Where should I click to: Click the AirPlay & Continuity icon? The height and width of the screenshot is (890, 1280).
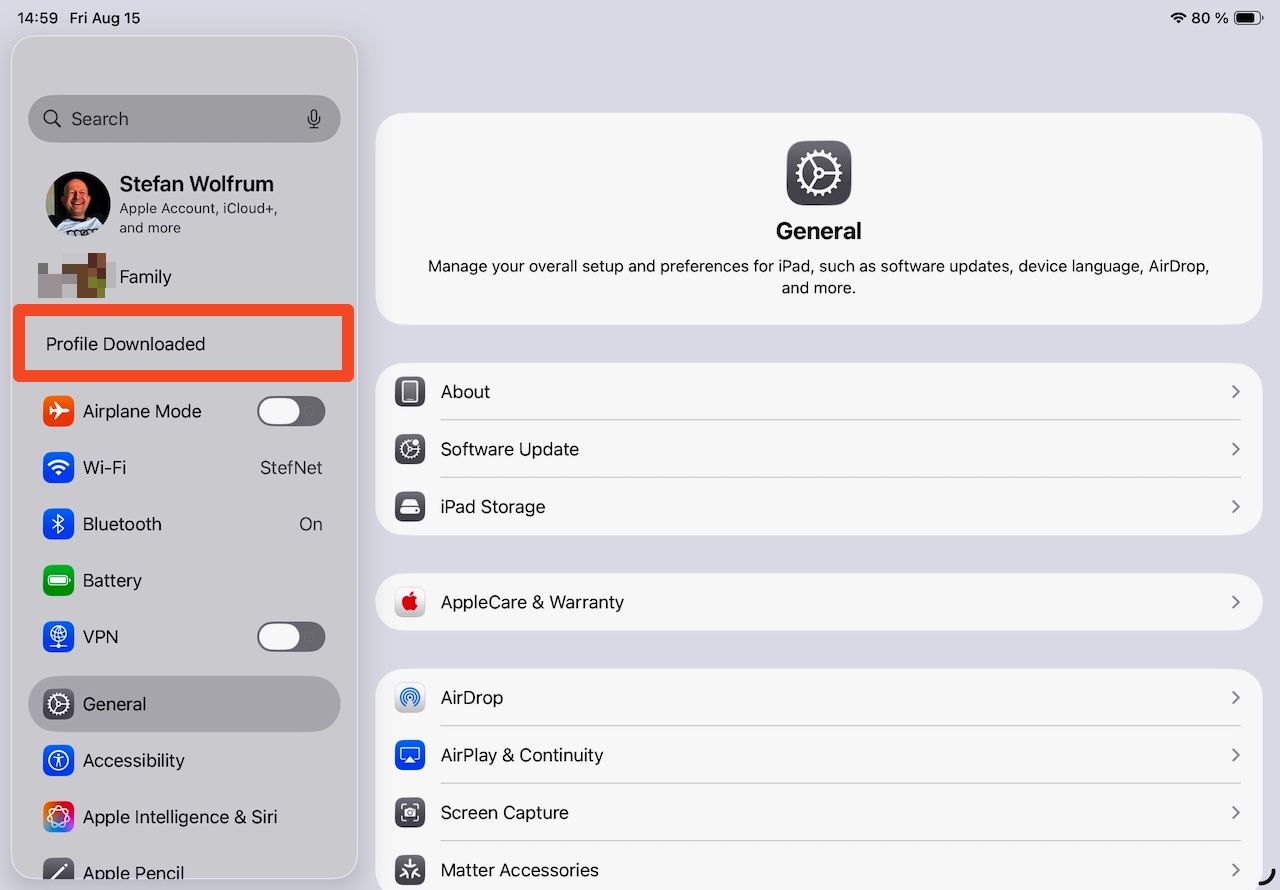point(410,755)
